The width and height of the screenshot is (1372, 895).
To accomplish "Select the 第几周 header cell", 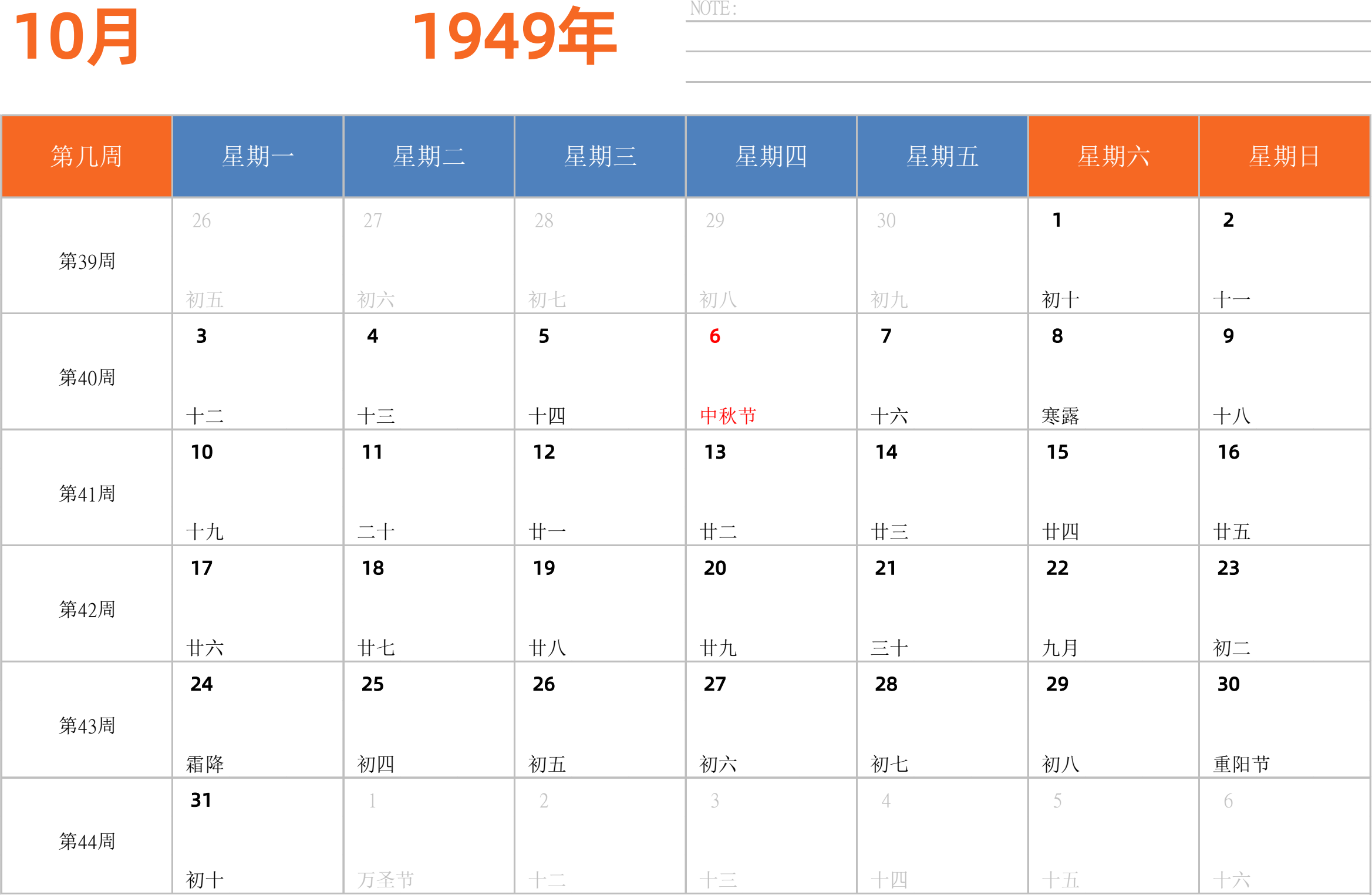I will 86,156.
